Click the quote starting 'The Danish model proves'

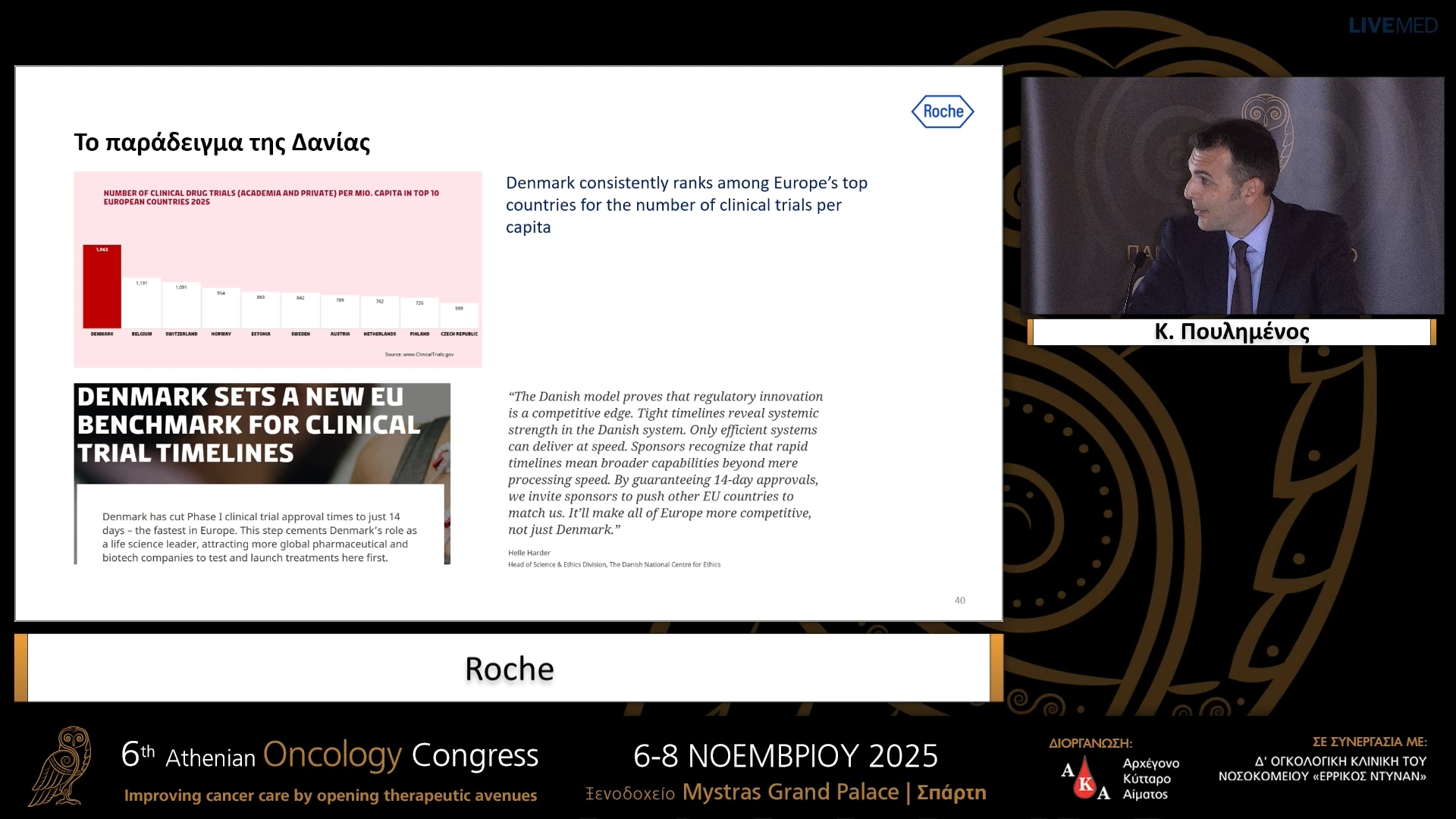pyautogui.click(x=666, y=463)
